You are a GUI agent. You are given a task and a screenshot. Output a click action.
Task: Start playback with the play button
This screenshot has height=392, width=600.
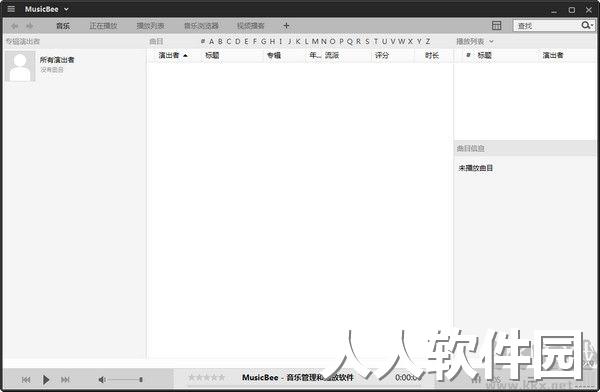click(46, 380)
